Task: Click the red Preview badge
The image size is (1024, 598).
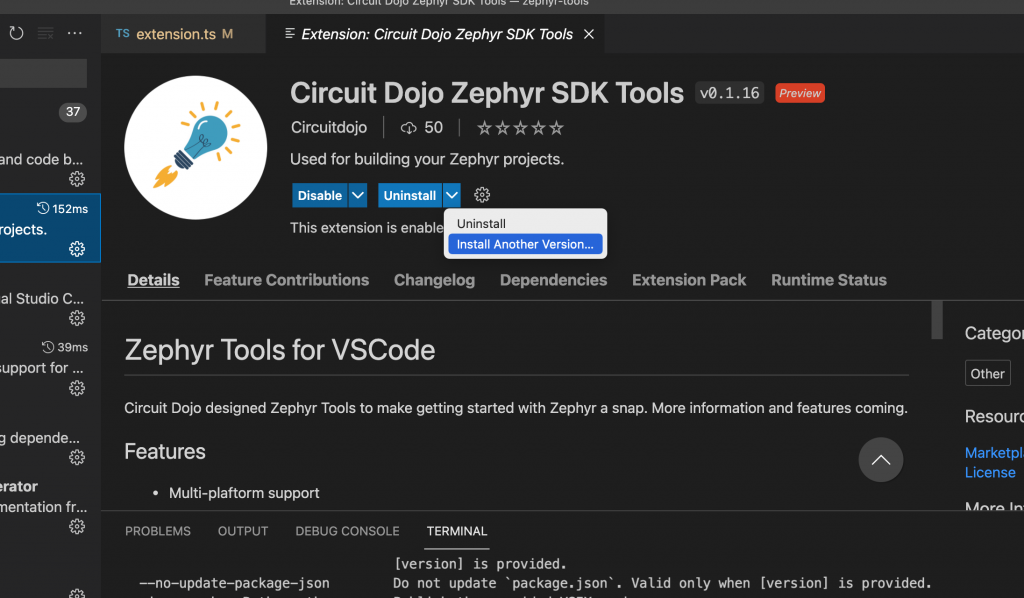Action: click(800, 93)
